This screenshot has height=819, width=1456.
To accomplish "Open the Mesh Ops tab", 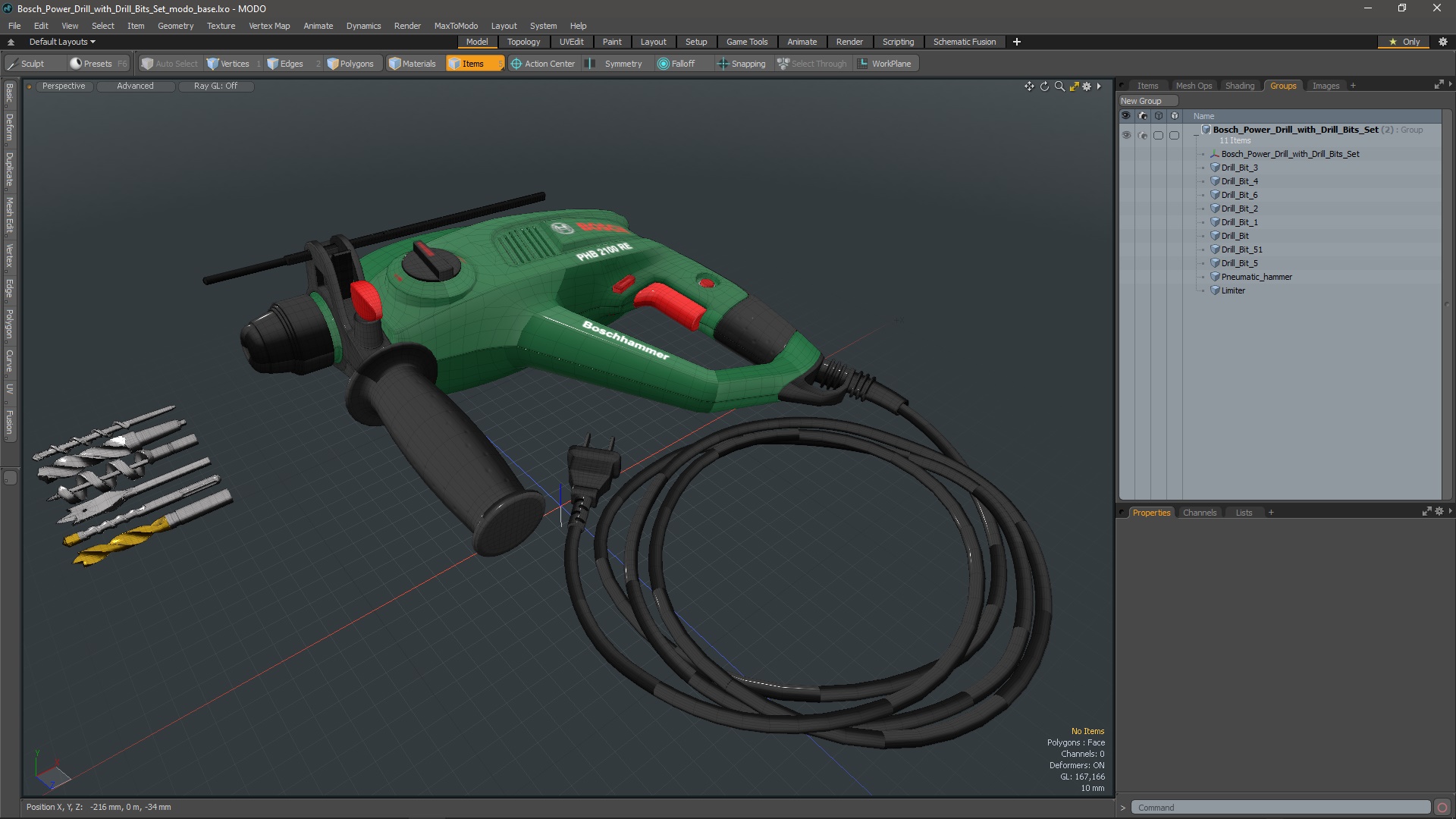I will pos(1194,86).
